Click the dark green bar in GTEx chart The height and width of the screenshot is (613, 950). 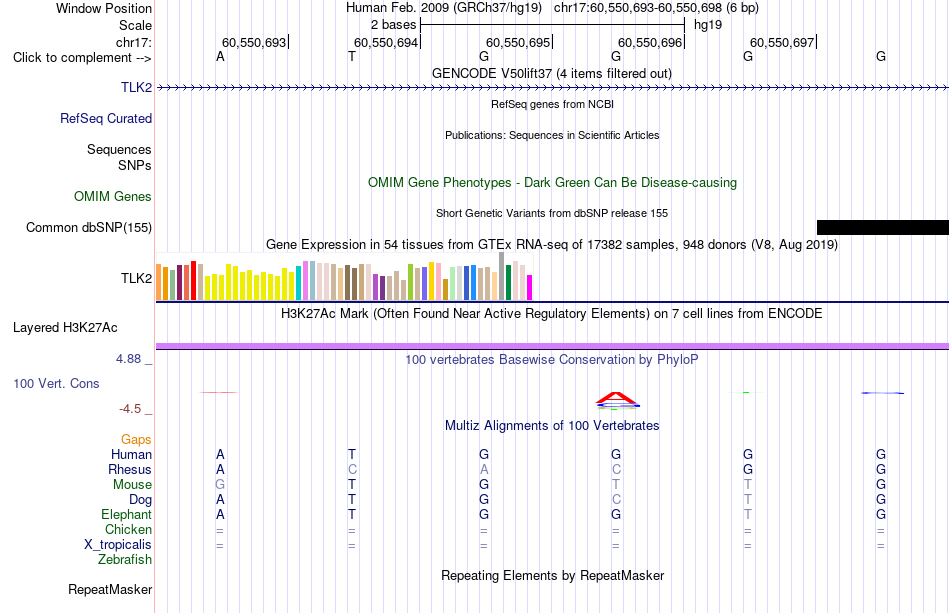(x=508, y=283)
